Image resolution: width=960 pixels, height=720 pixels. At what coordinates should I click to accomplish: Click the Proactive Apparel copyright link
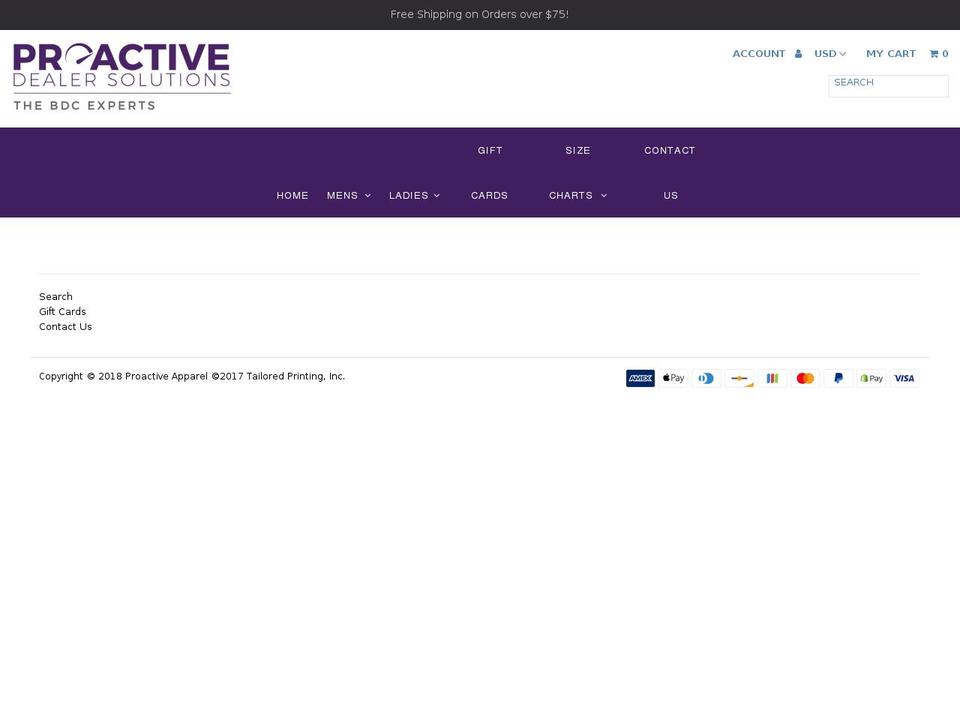click(x=167, y=377)
